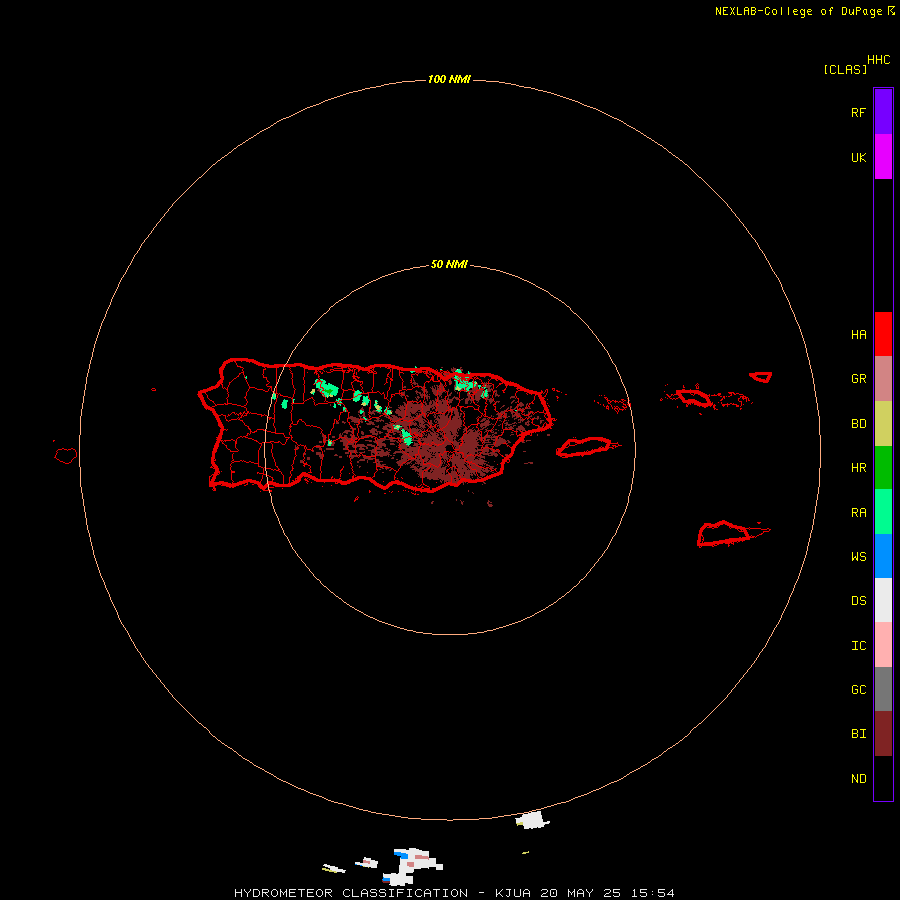Click the ND legend label
Viewport: 900px width, 900px height.
[858, 778]
